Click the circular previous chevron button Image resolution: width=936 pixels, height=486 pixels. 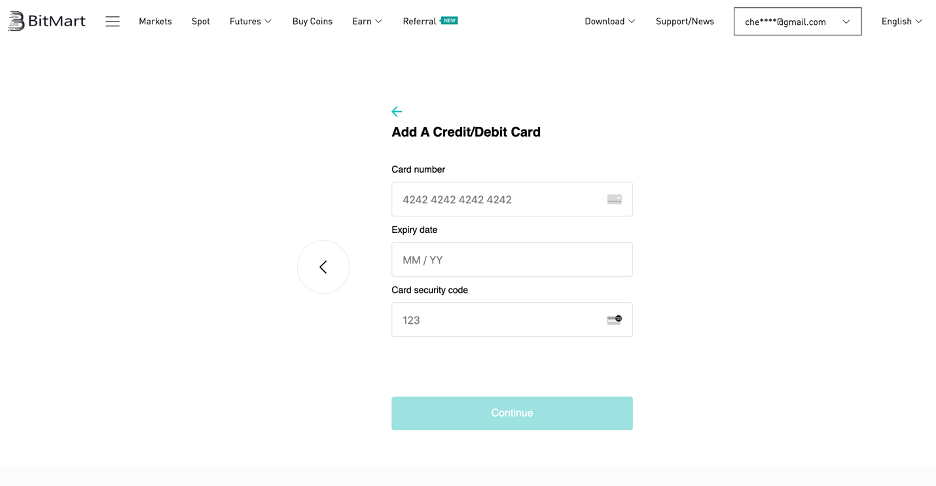click(x=324, y=267)
